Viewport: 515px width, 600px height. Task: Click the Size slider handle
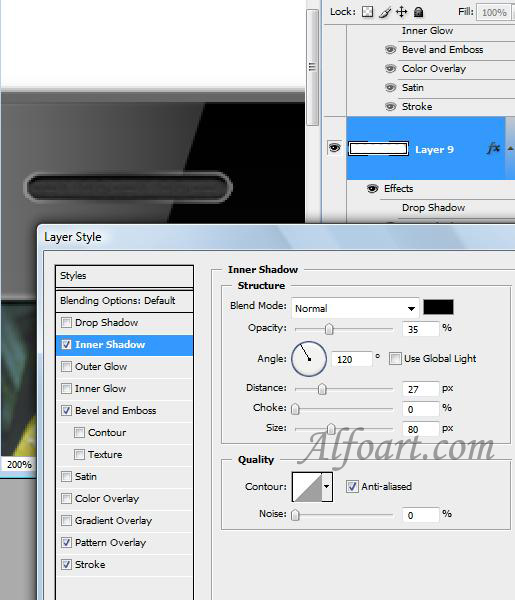coord(331,429)
